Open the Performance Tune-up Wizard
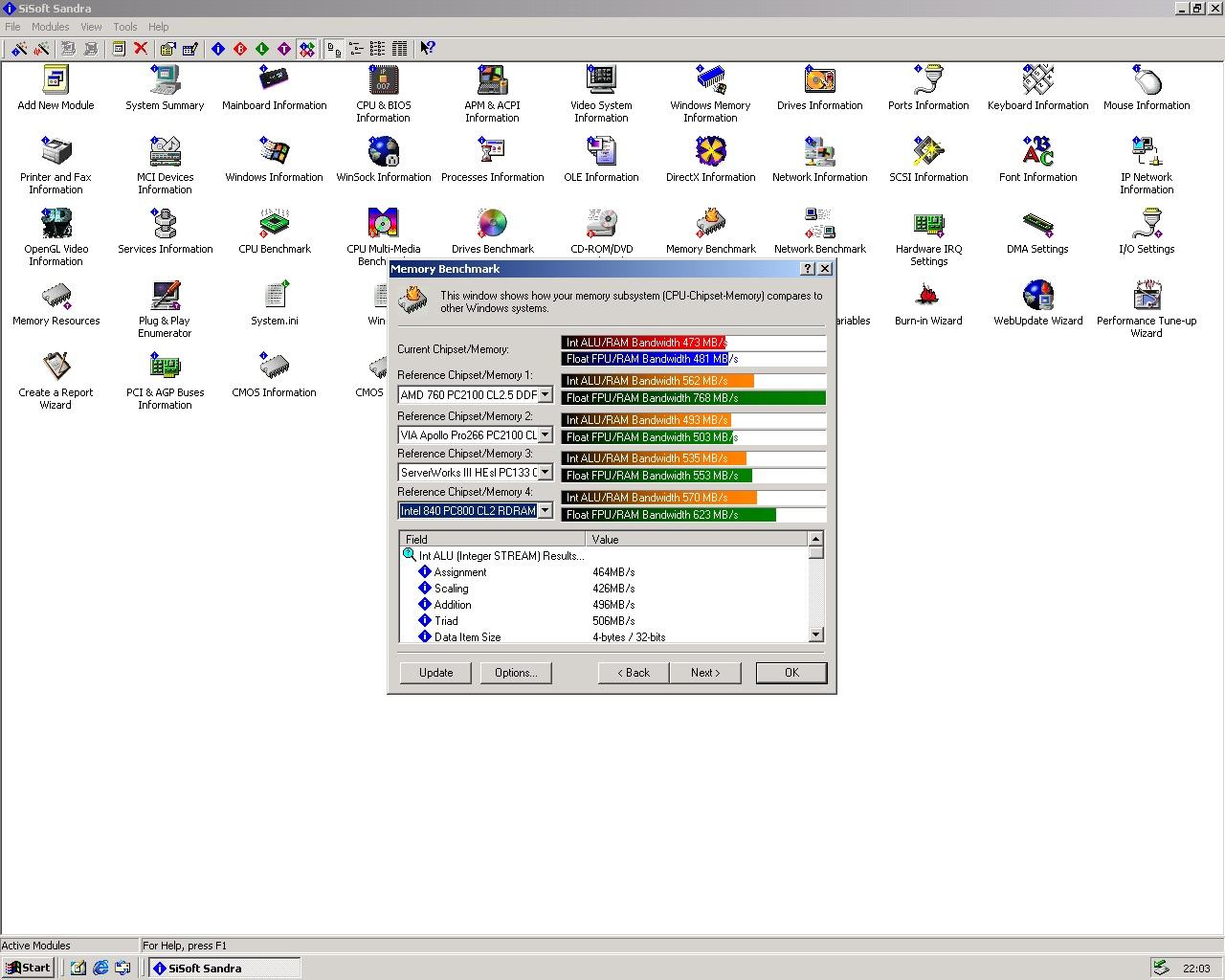 (x=1147, y=309)
